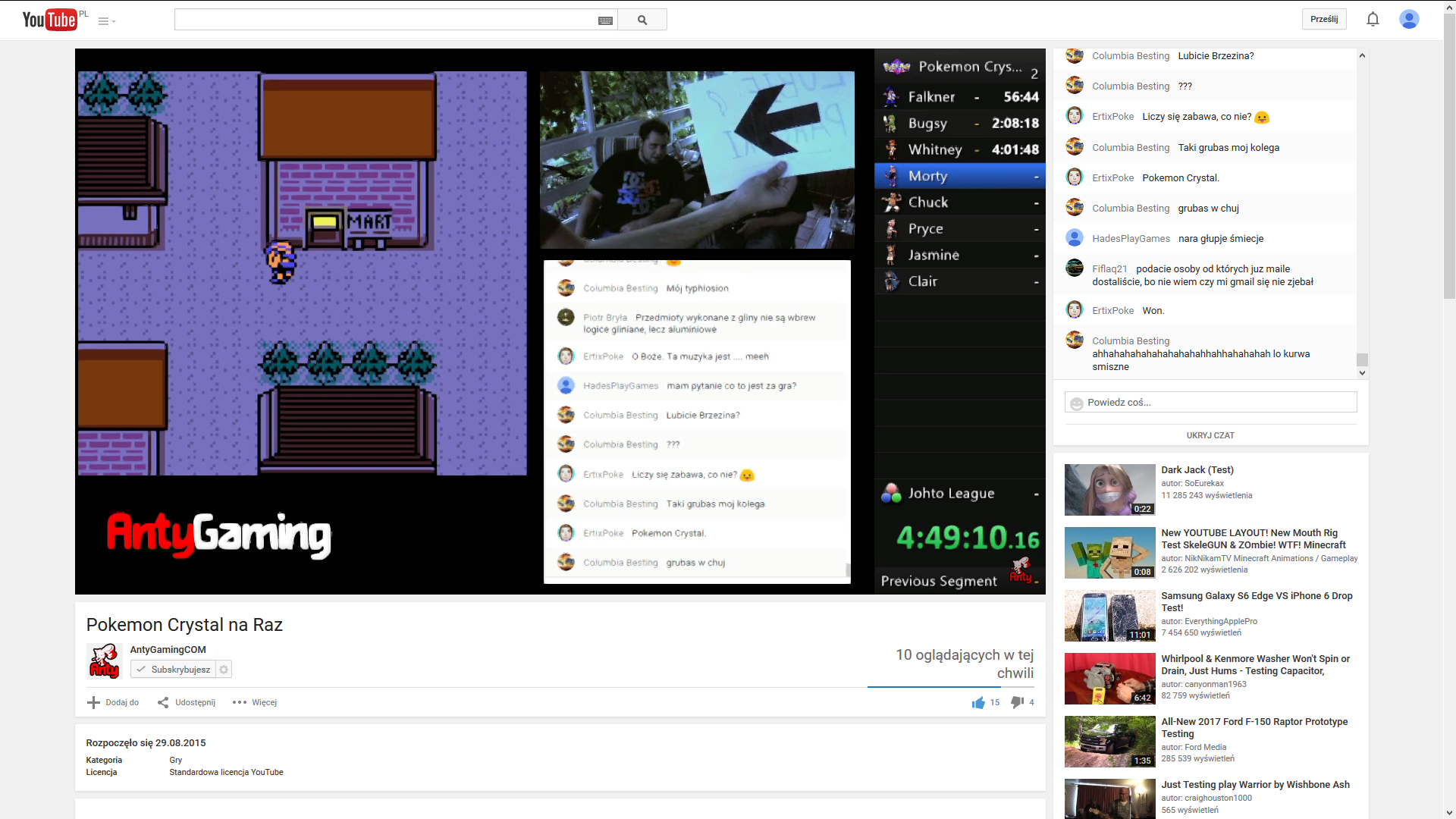
Task: Open the Dark Jack (Test) video thumbnail
Action: coord(1109,490)
